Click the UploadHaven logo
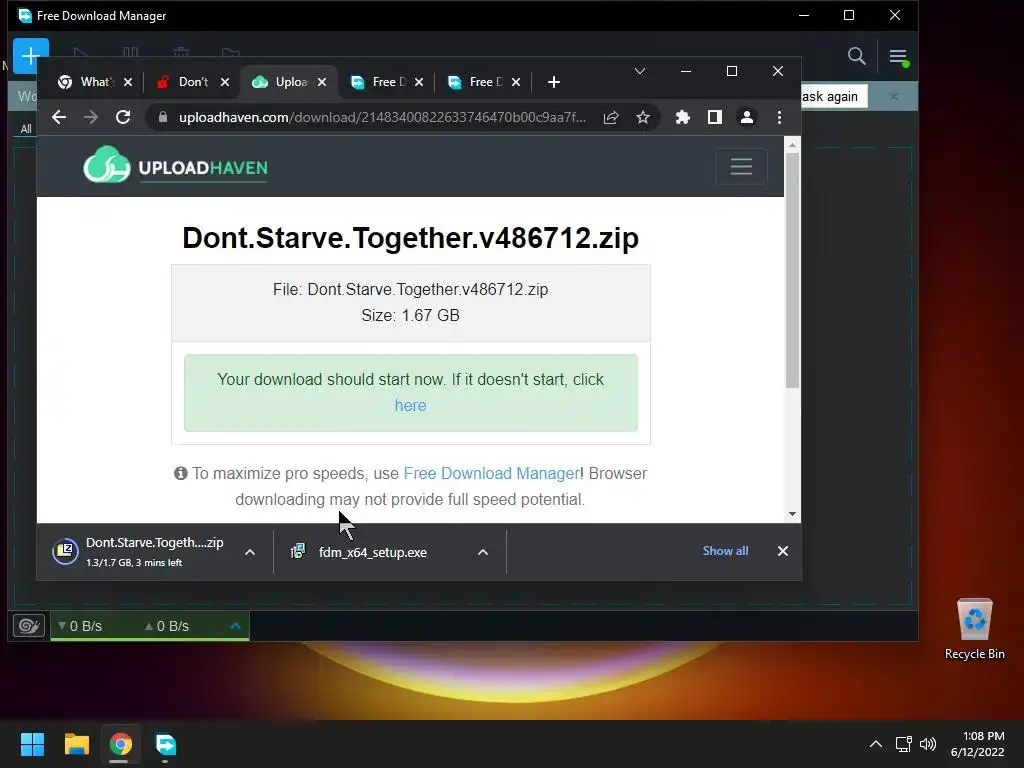 click(x=175, y=165)
